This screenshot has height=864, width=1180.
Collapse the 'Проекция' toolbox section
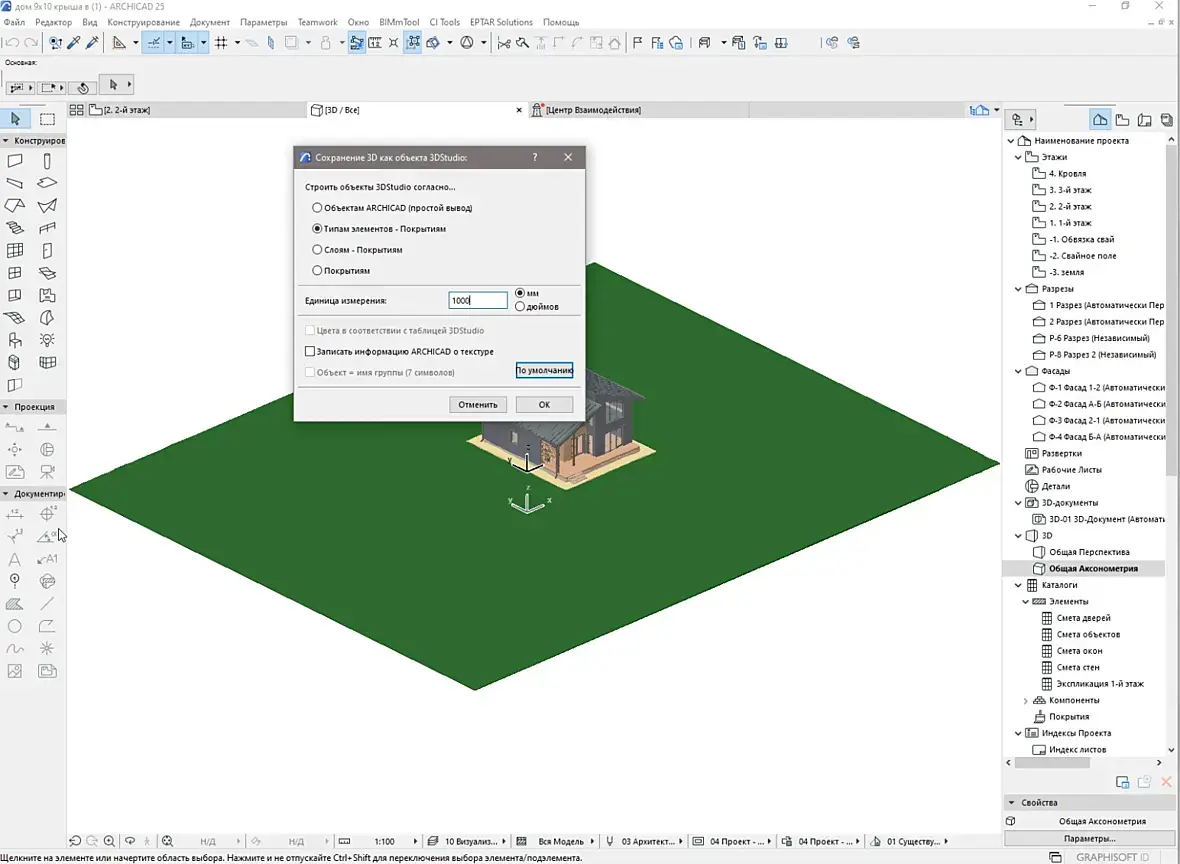tap(6, 407)
